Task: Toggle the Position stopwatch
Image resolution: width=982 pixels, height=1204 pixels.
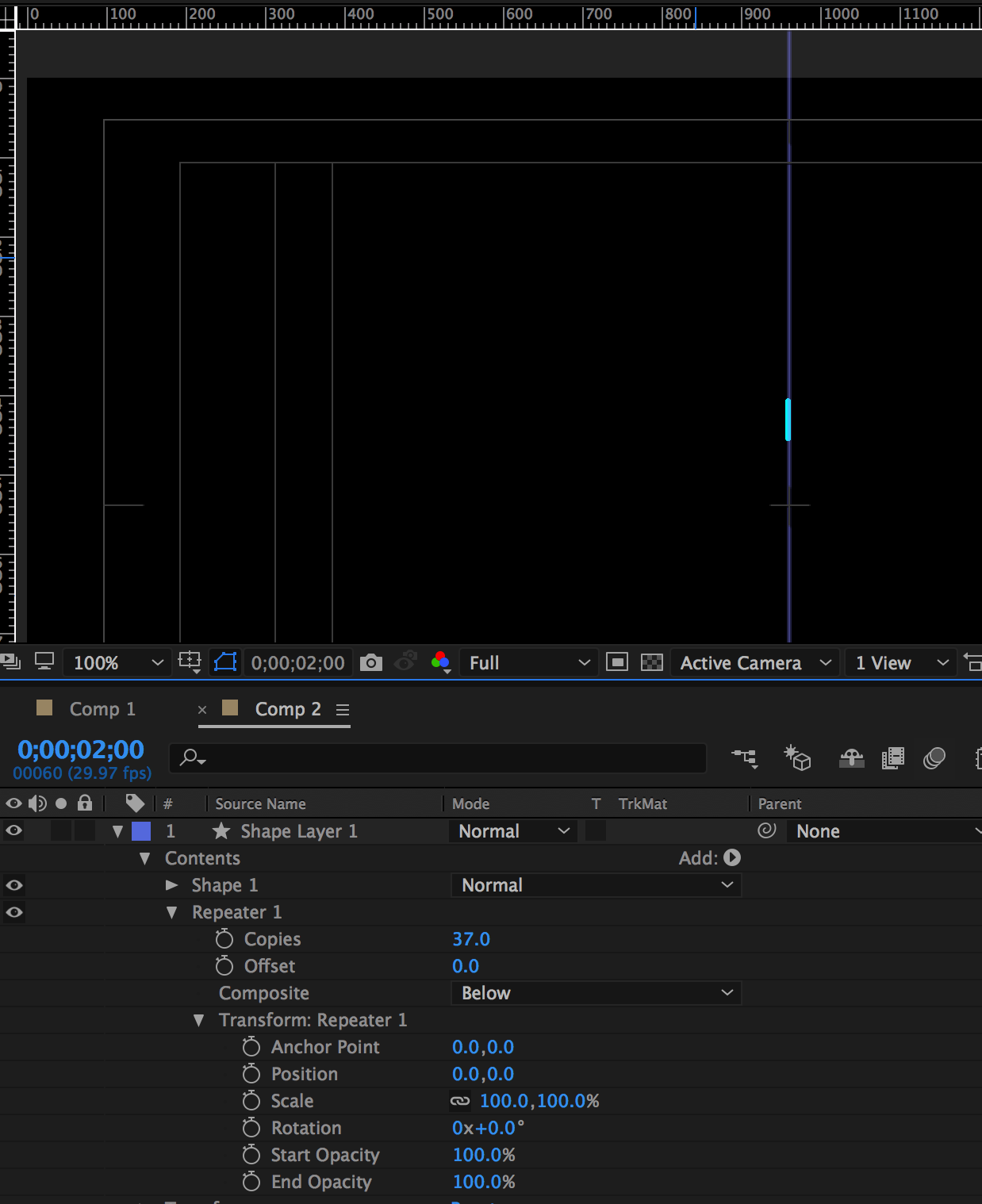Action: pyautogui.click(x=251, y=1073)
